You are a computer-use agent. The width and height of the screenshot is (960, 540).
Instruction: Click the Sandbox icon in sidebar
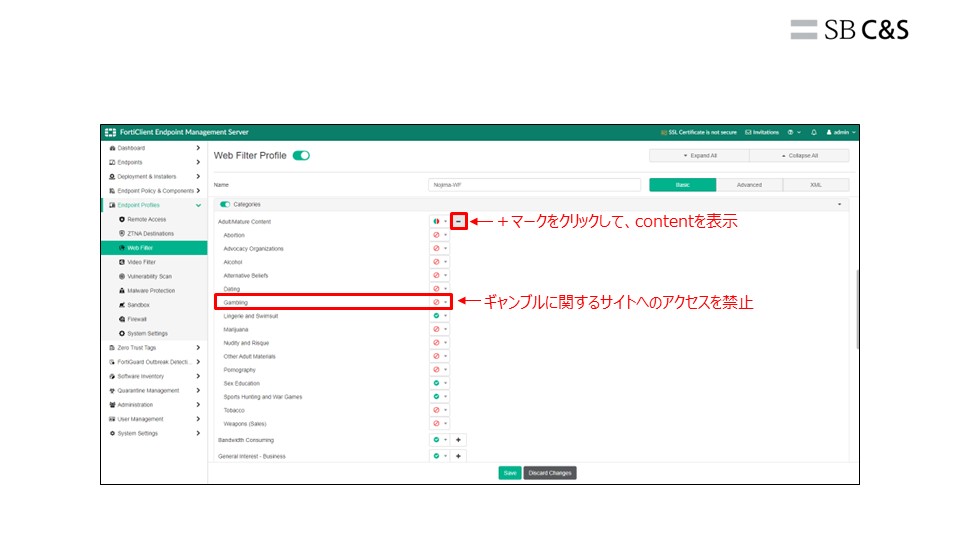pyautogui.click(x=122, y=305)
